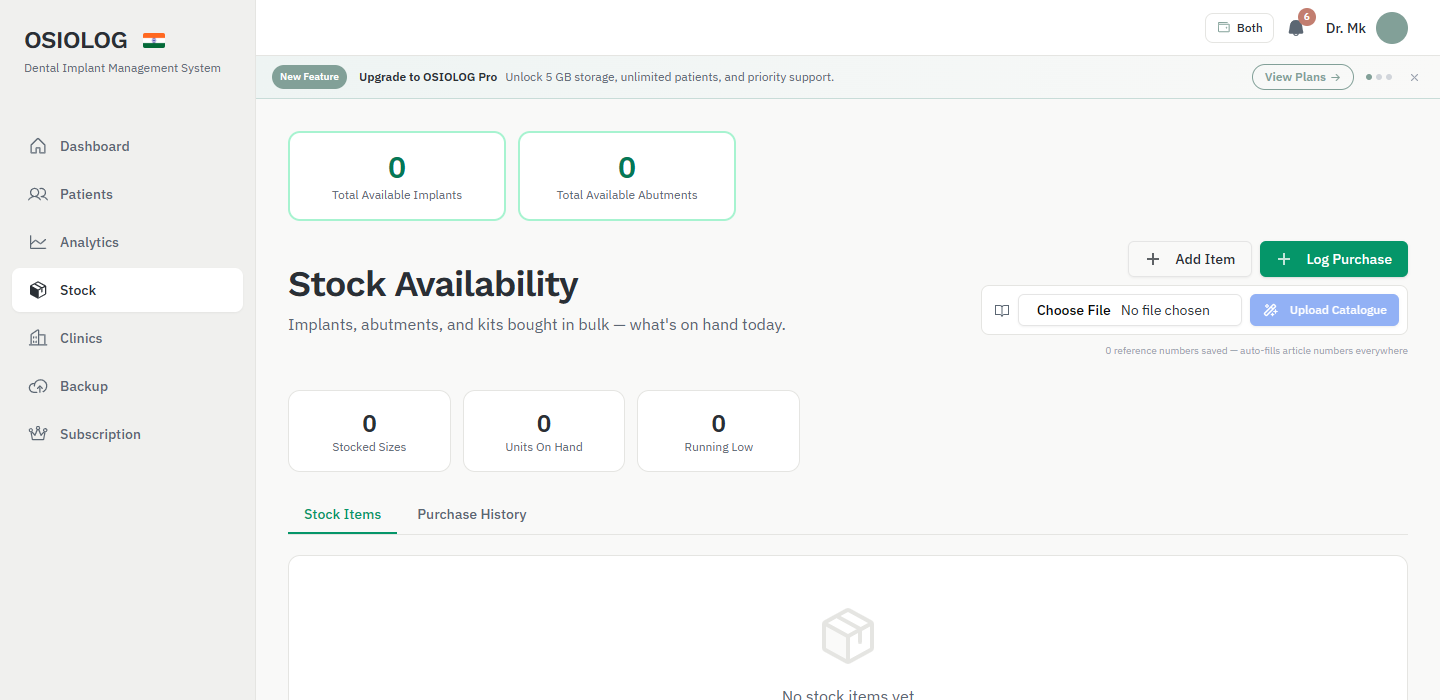This screenshot has height=700, width=1440.
Task: Click the empty stock box illustration
Action: point(848,636)
